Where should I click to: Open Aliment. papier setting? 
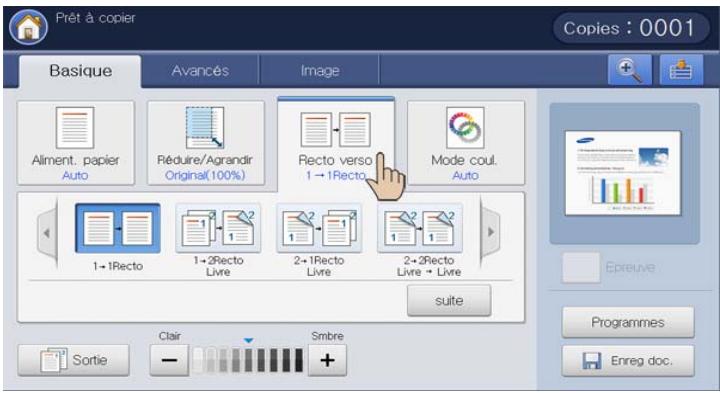tap(76, 143)
